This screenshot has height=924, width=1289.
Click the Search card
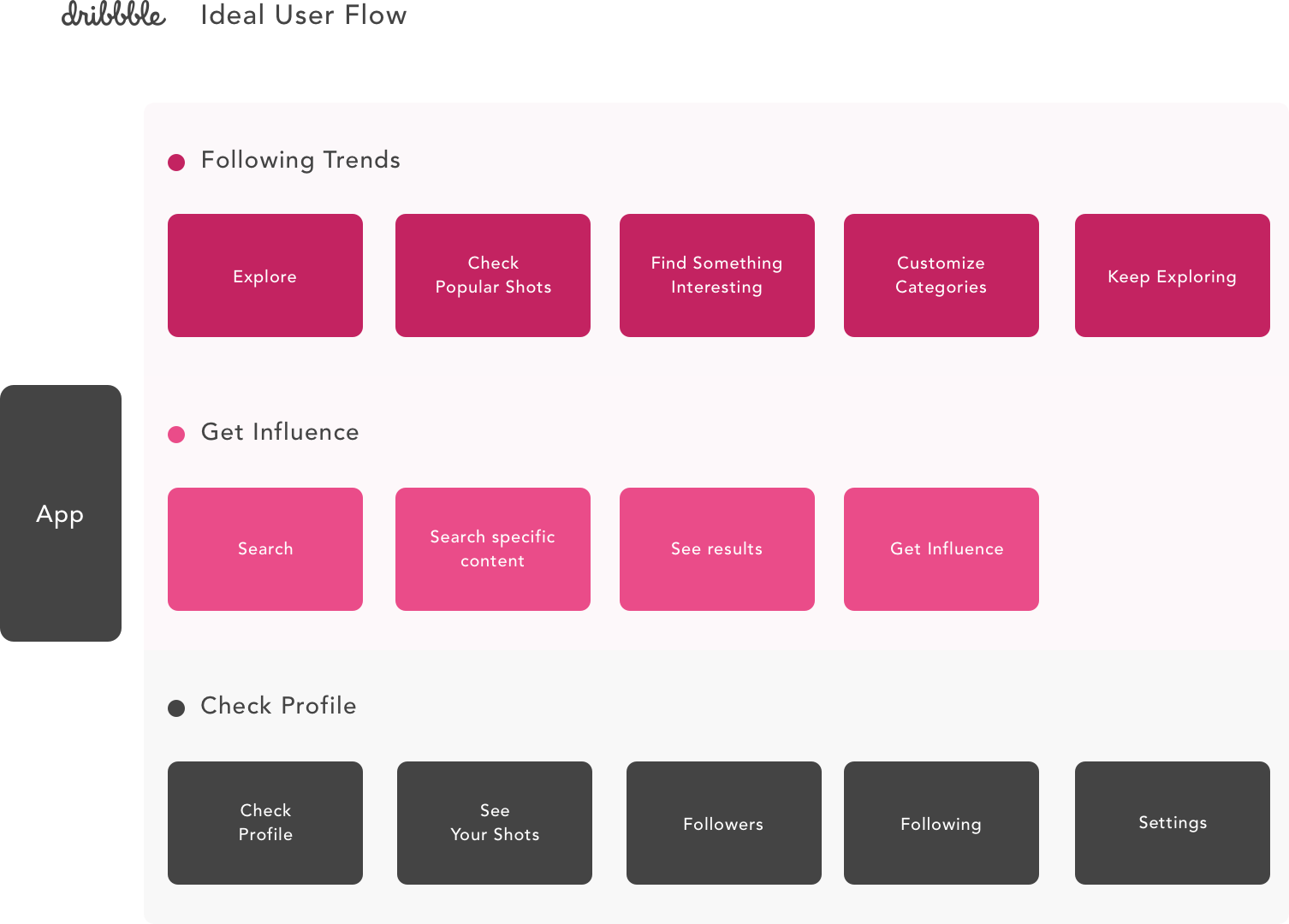pos(265,549)
